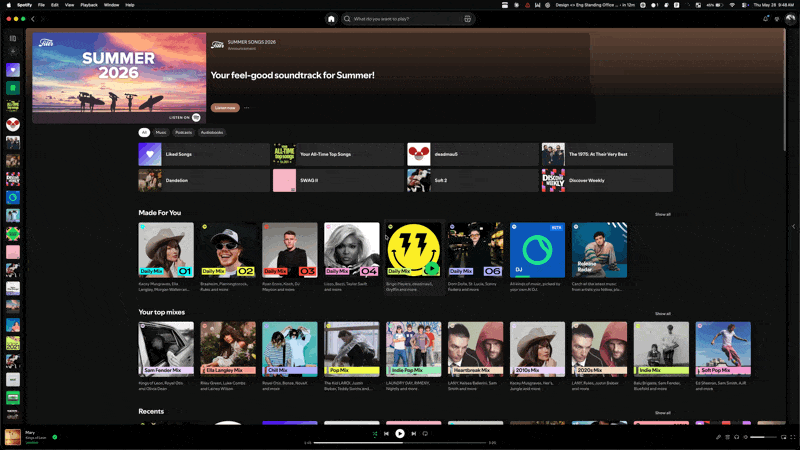800x450 pixels.
Task: Open Spotify logo on Summer banner
Action: (x=196, y=117)
